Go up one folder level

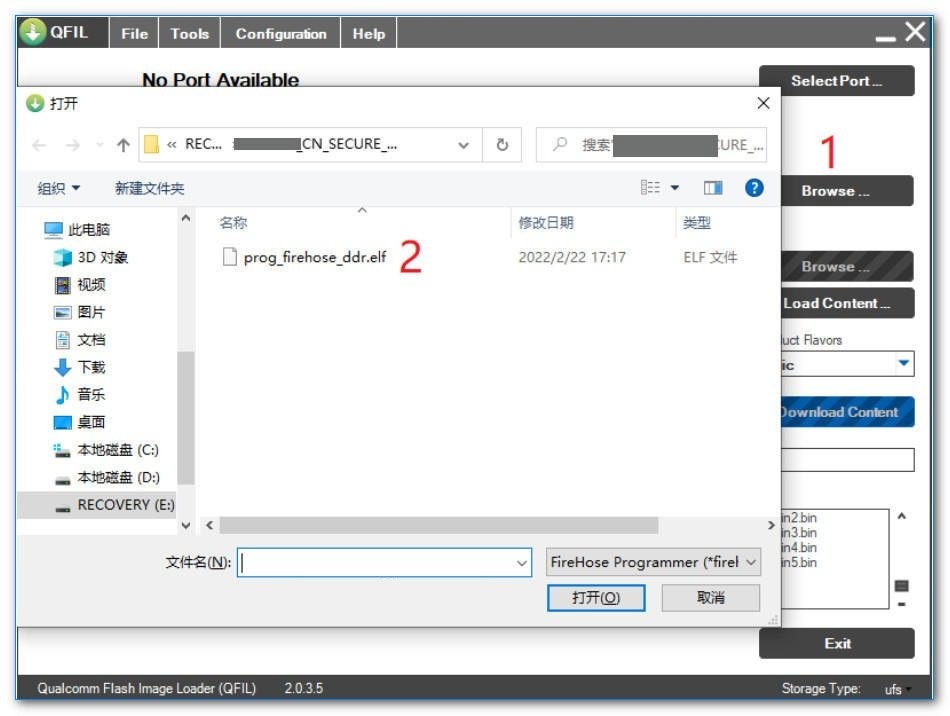click(x=124, y=145)
